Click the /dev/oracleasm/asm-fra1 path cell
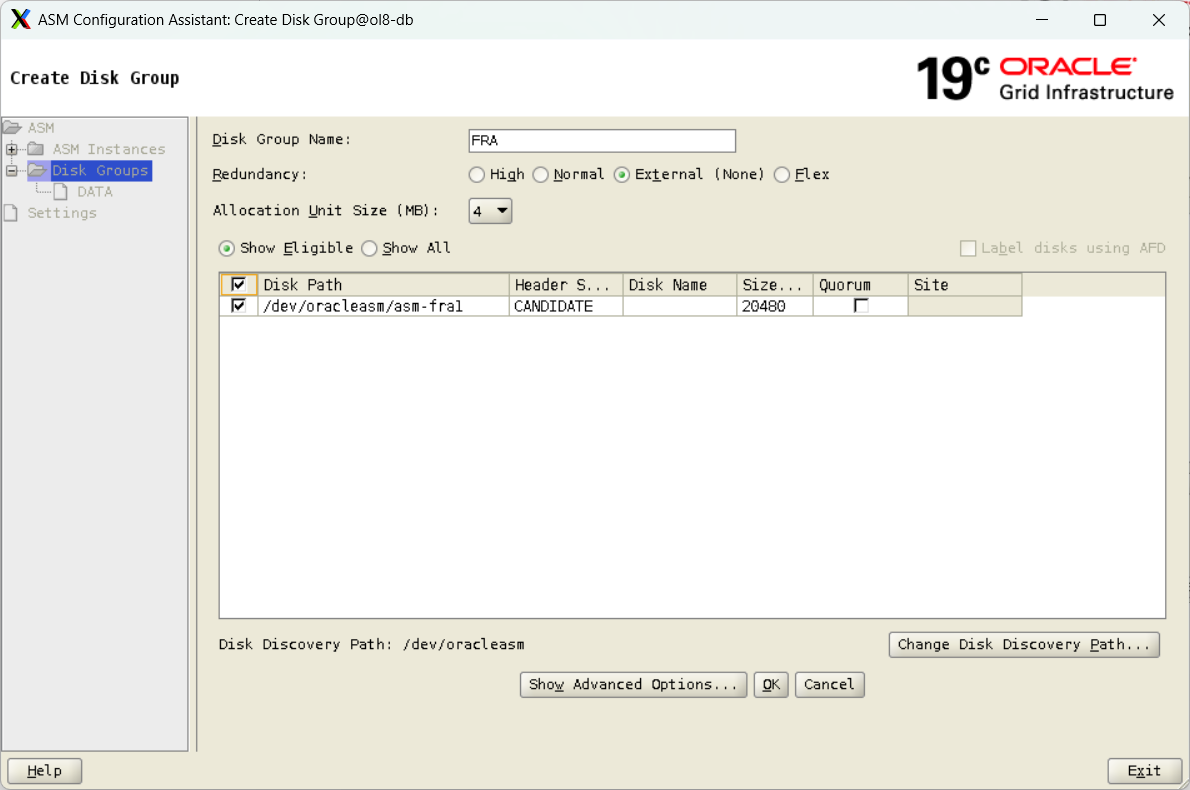 [x=383, y=306]
